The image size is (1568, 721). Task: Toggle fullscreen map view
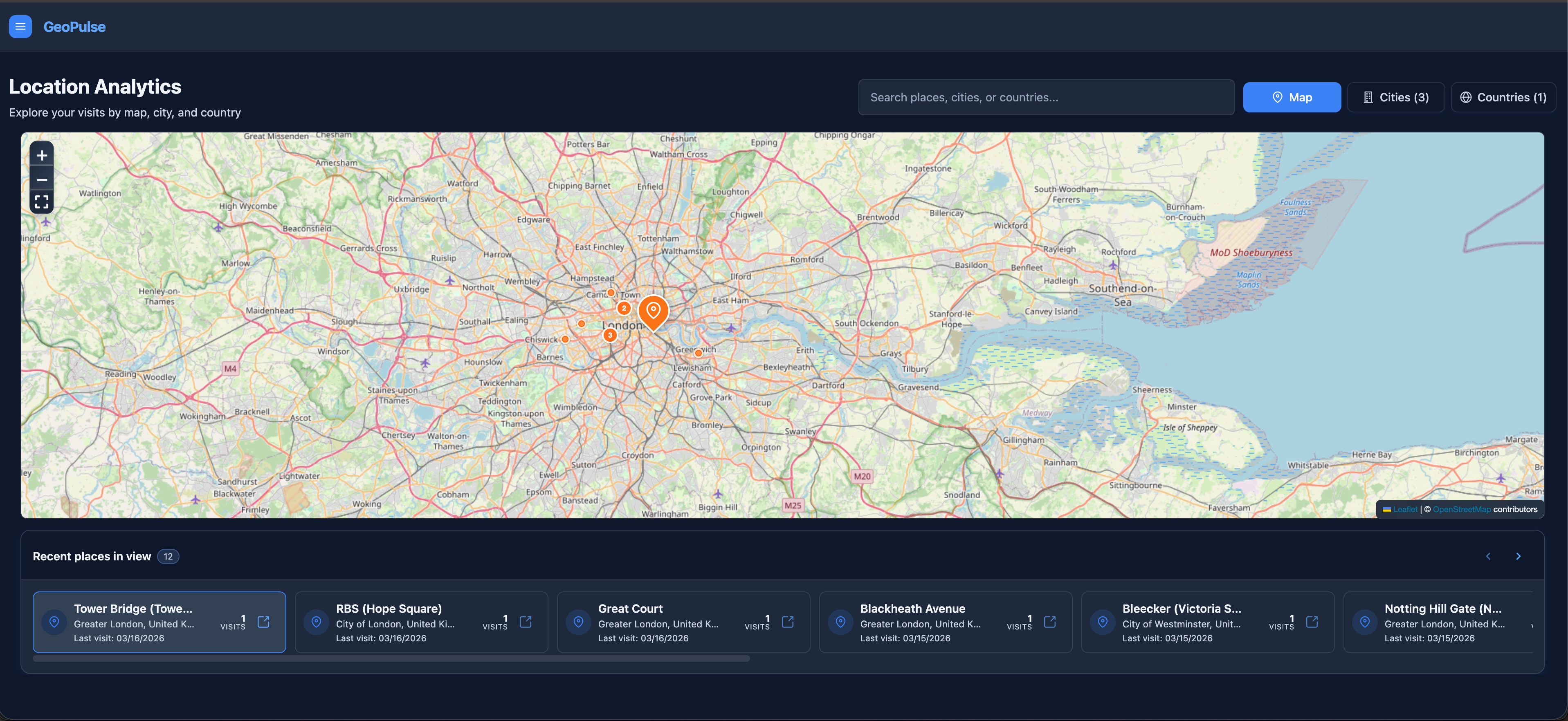[41, 202]
